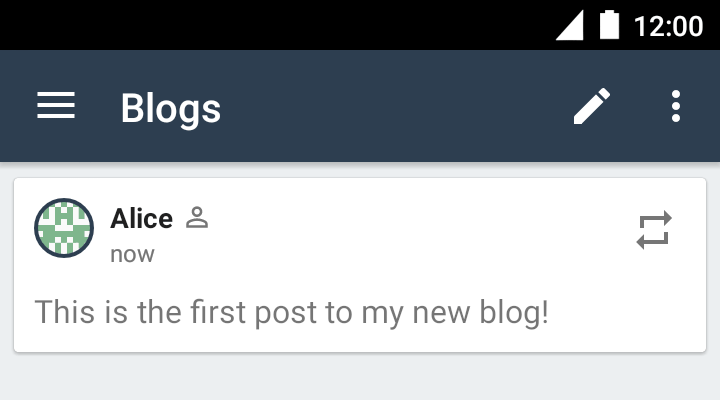Tap the reblog arrows icon

[654, 230]
